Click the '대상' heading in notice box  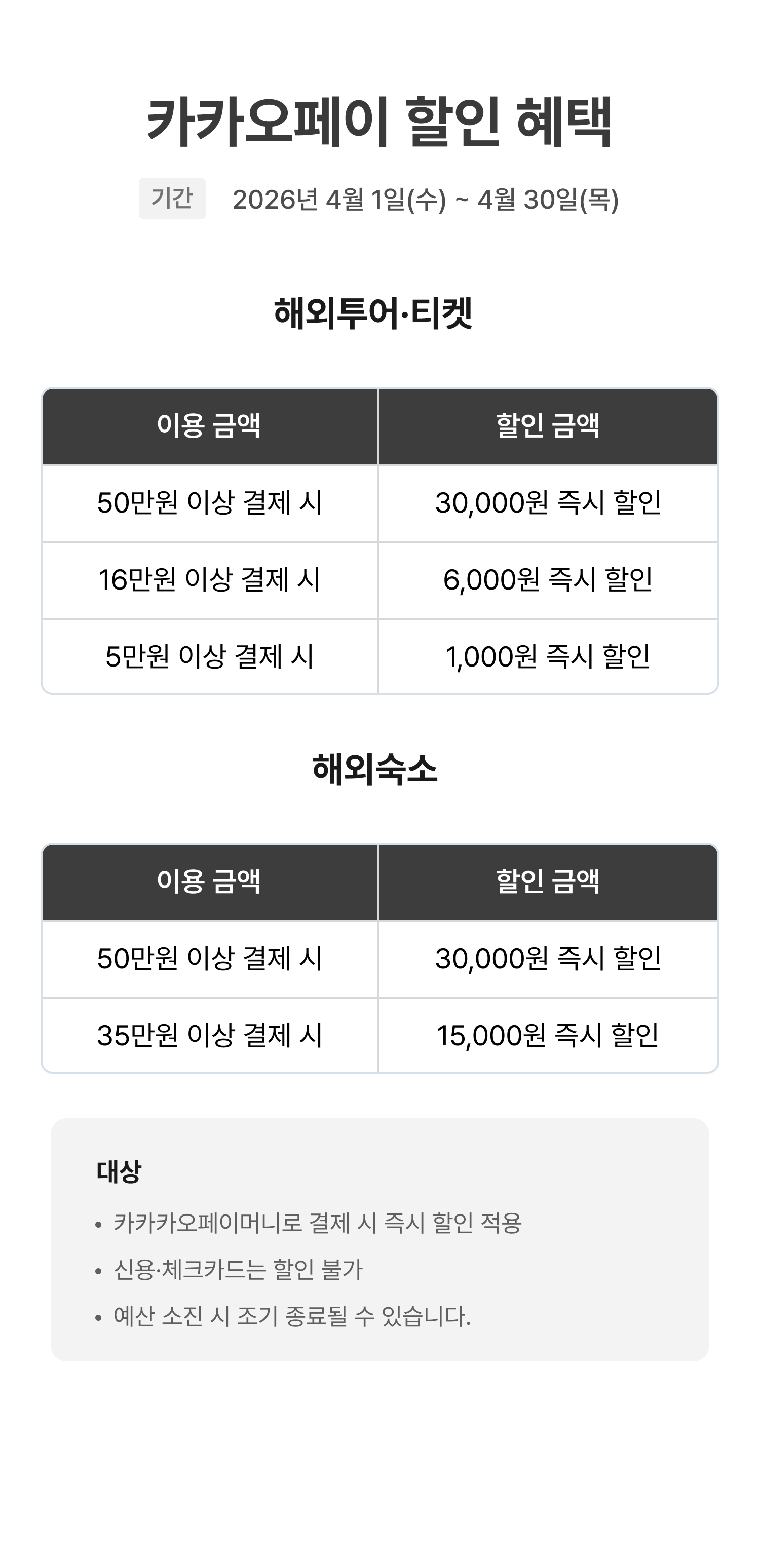pyautogui.click(x=119, y=1172)
